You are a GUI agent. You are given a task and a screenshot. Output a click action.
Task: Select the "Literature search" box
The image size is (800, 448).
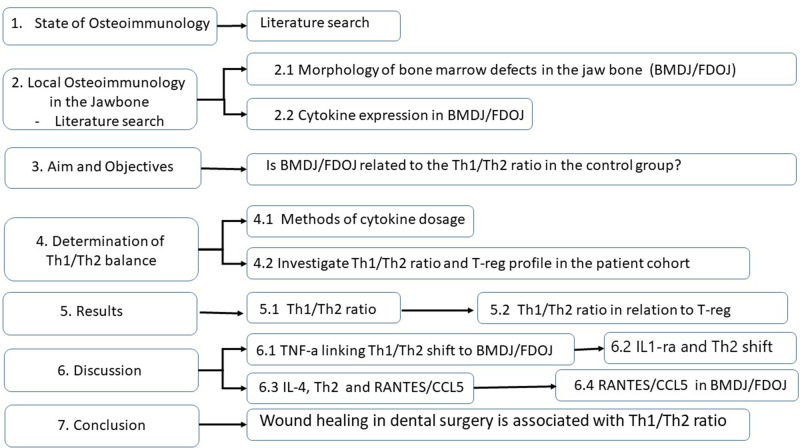click(x=323, y=25)
